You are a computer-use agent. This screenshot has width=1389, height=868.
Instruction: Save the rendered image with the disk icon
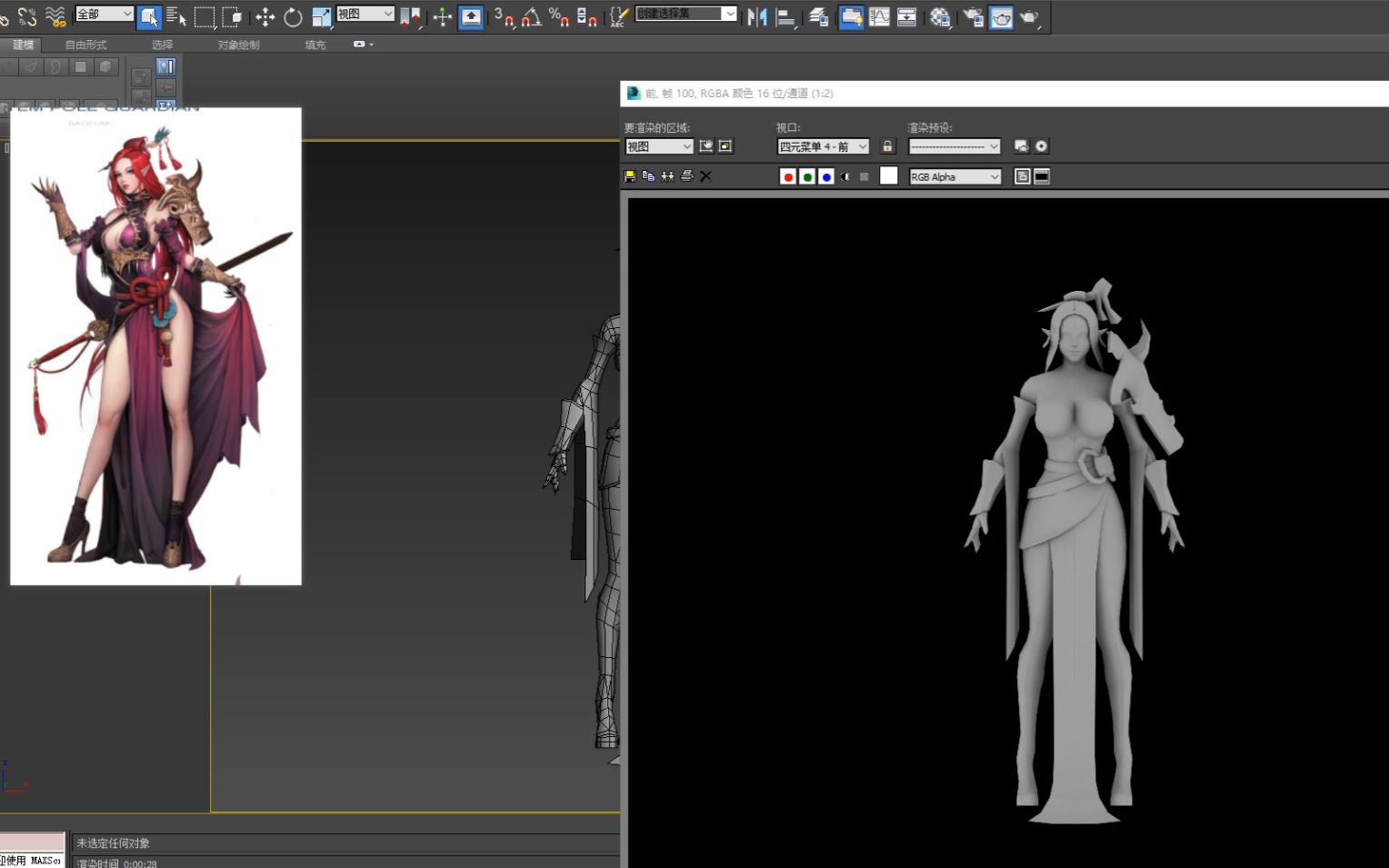coord(630,176)
